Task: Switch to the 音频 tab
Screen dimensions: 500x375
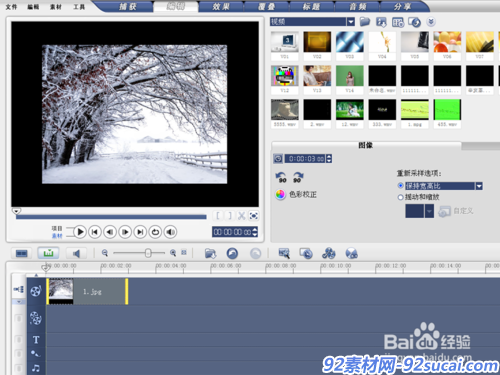Action: (358, 7)
